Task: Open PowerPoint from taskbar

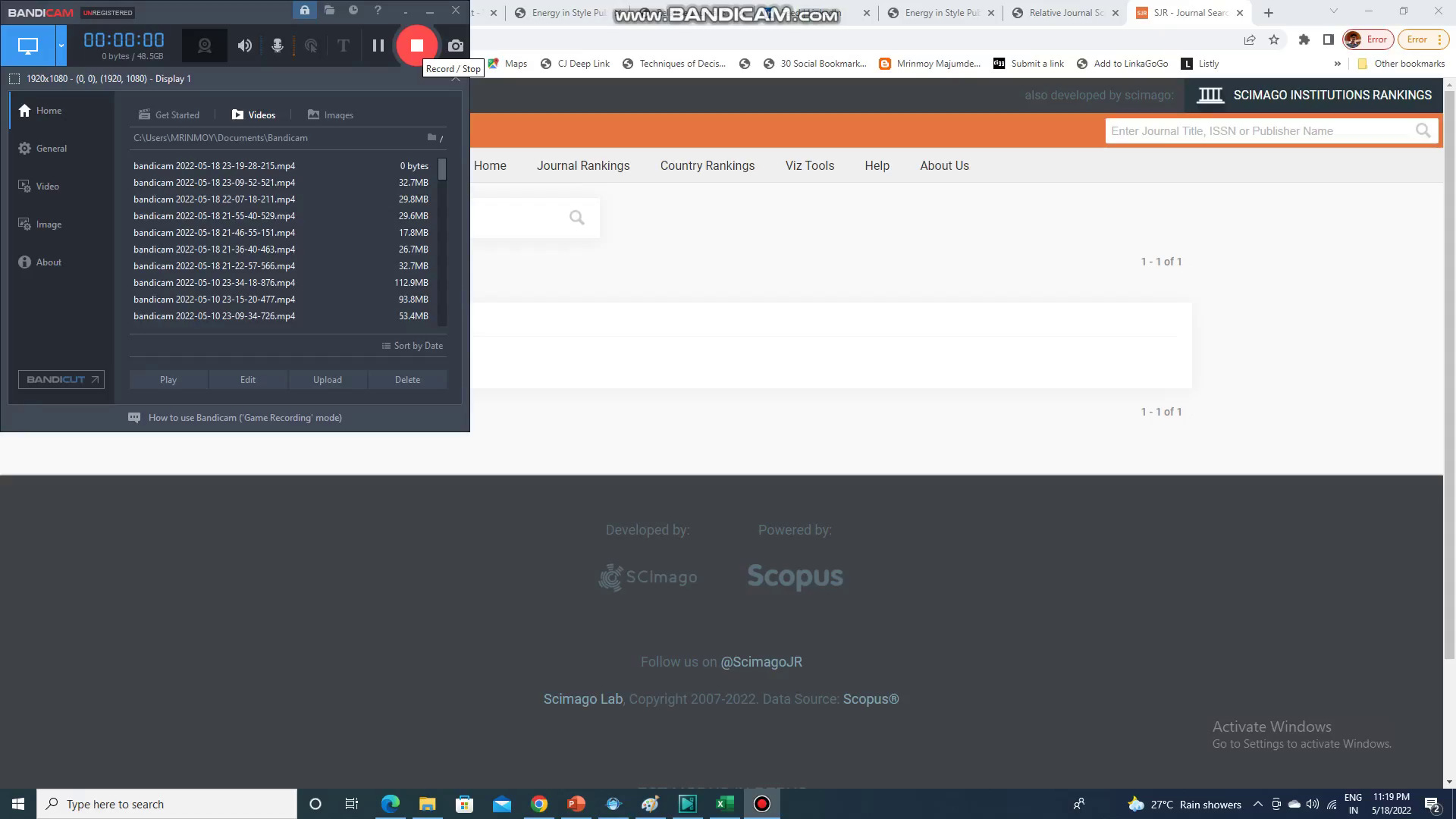Action: point(576,804)
